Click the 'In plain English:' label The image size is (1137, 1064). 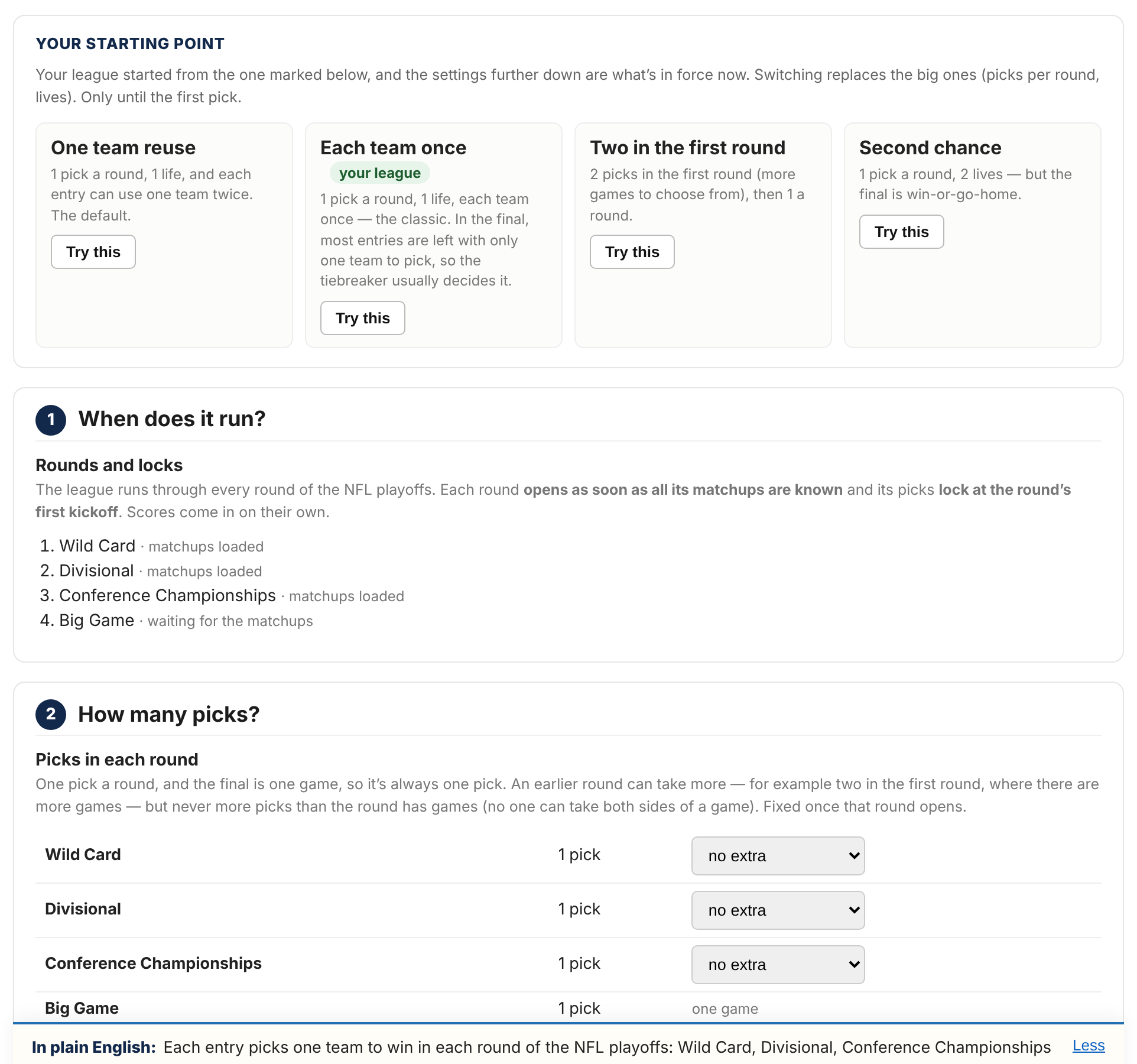point(94,1047)
